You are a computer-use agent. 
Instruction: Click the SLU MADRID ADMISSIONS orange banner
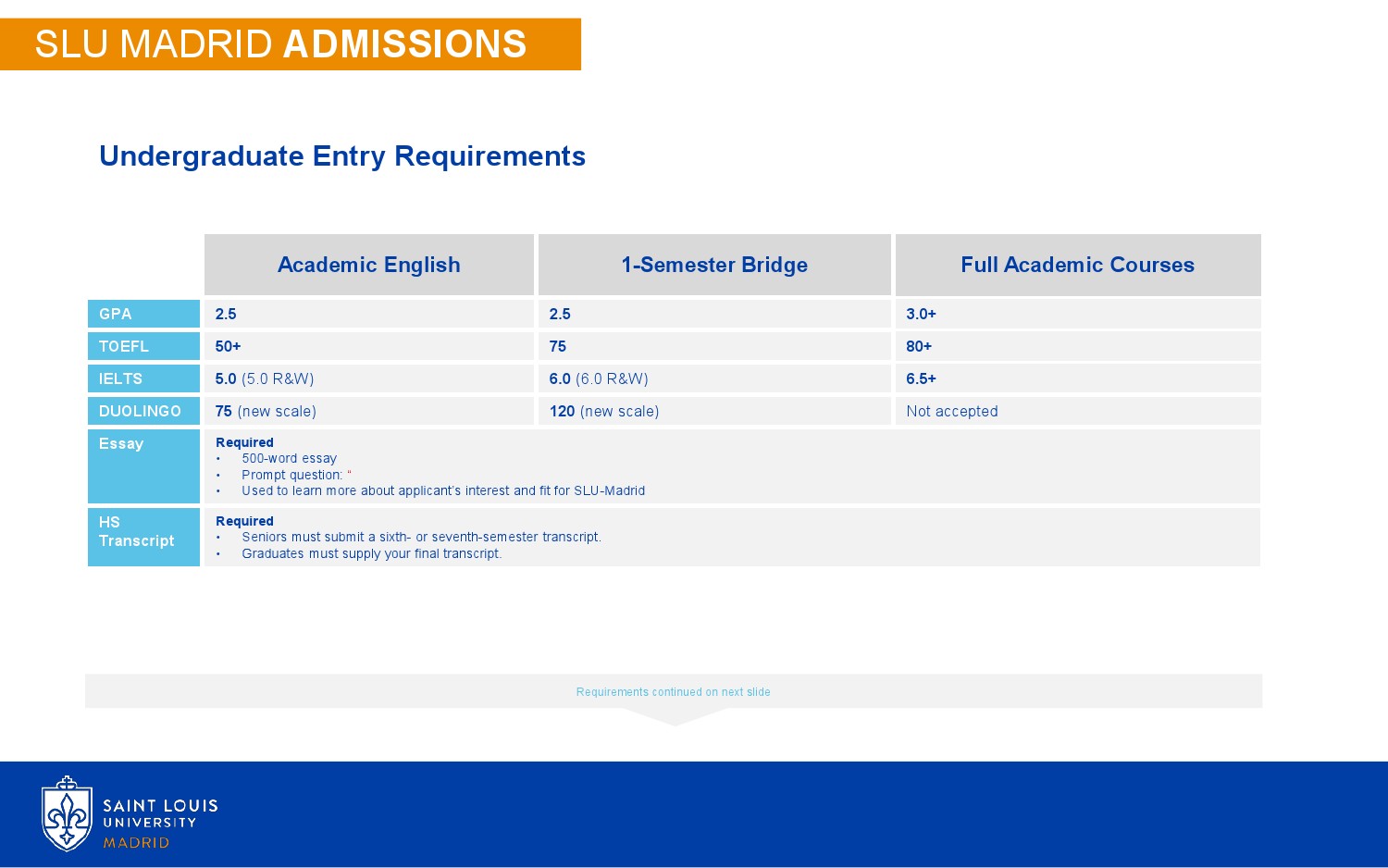pos(291,44)
